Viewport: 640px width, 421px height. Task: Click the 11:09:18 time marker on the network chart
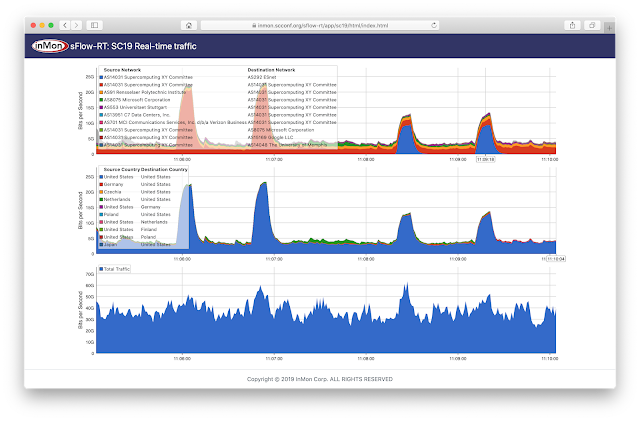[x=486, y=159]
